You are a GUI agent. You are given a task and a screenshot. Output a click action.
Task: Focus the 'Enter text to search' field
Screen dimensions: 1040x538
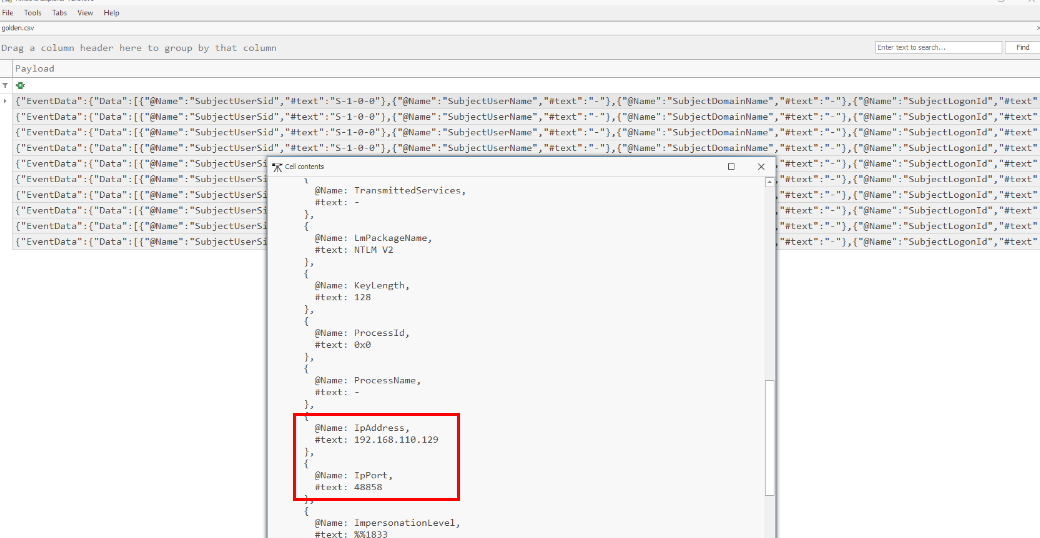tap(939, 48)
